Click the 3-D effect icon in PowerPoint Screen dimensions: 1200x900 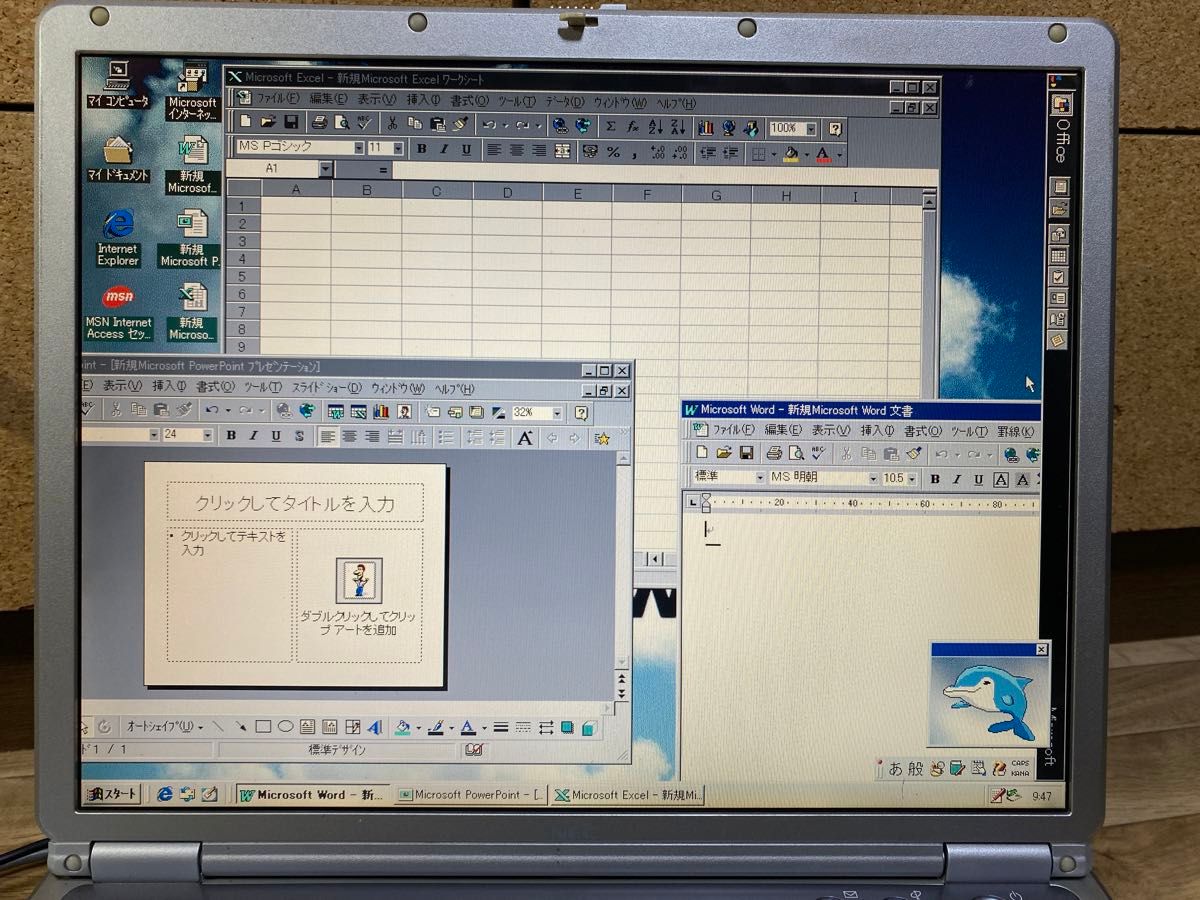coord(589,728)
